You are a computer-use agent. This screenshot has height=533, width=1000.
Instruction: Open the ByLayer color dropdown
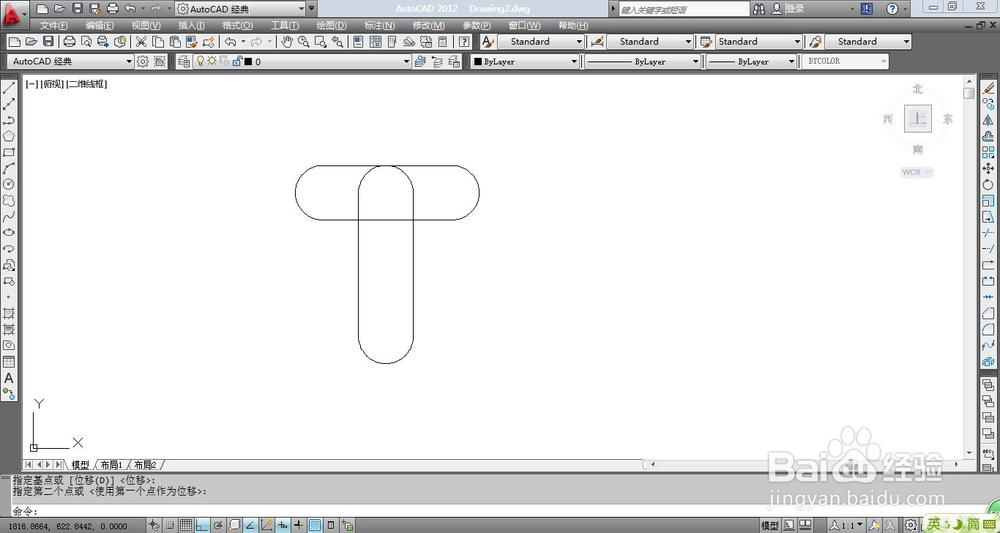[x=525, y=61]
